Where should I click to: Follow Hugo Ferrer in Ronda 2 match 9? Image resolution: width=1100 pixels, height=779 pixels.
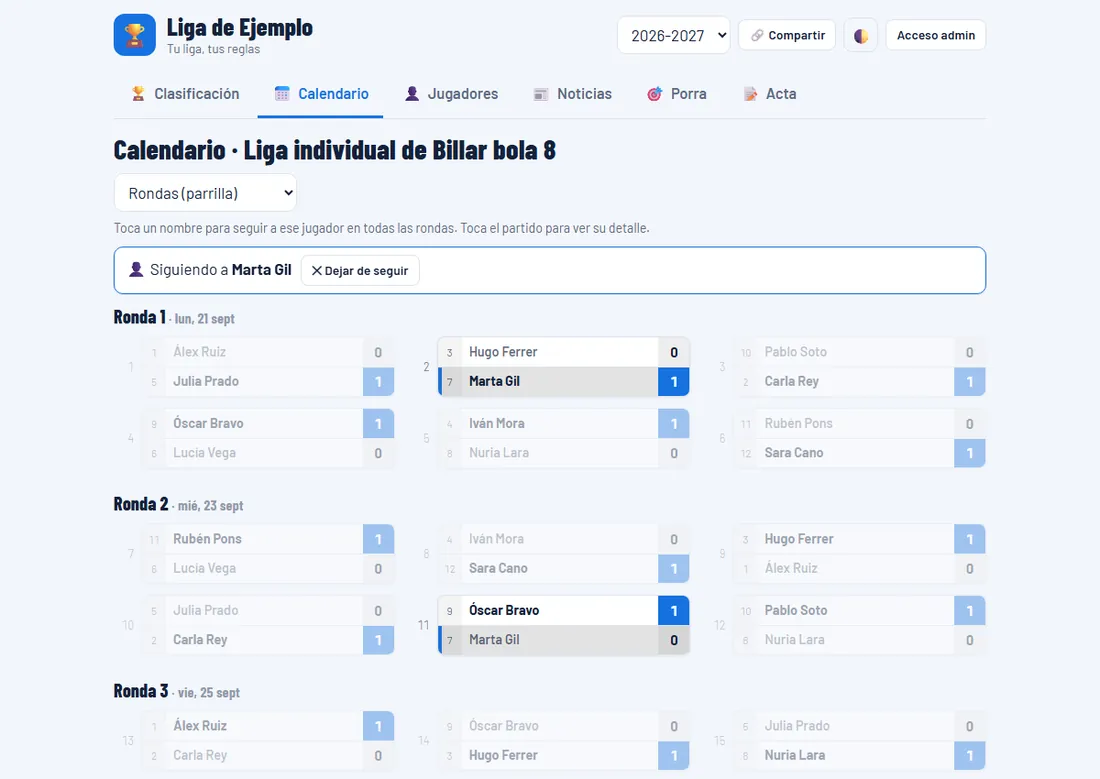tap(799, 539)
